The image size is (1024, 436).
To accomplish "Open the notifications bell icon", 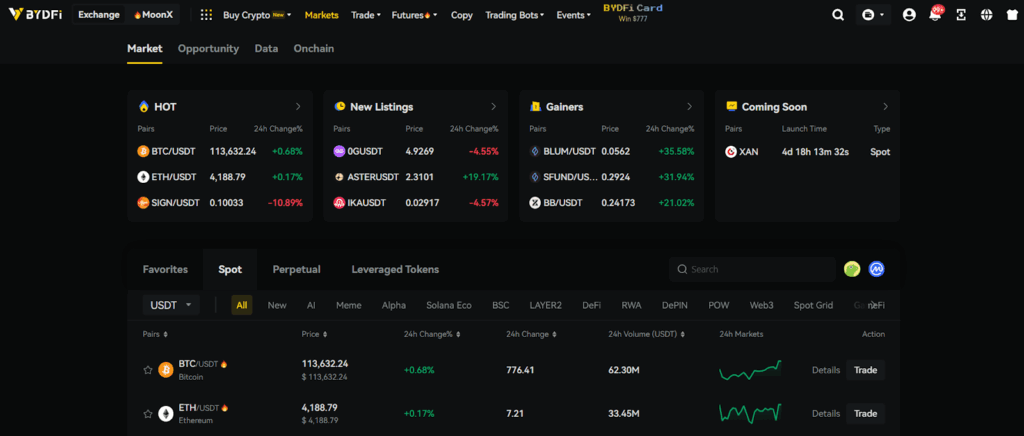I will click(935, 15).
